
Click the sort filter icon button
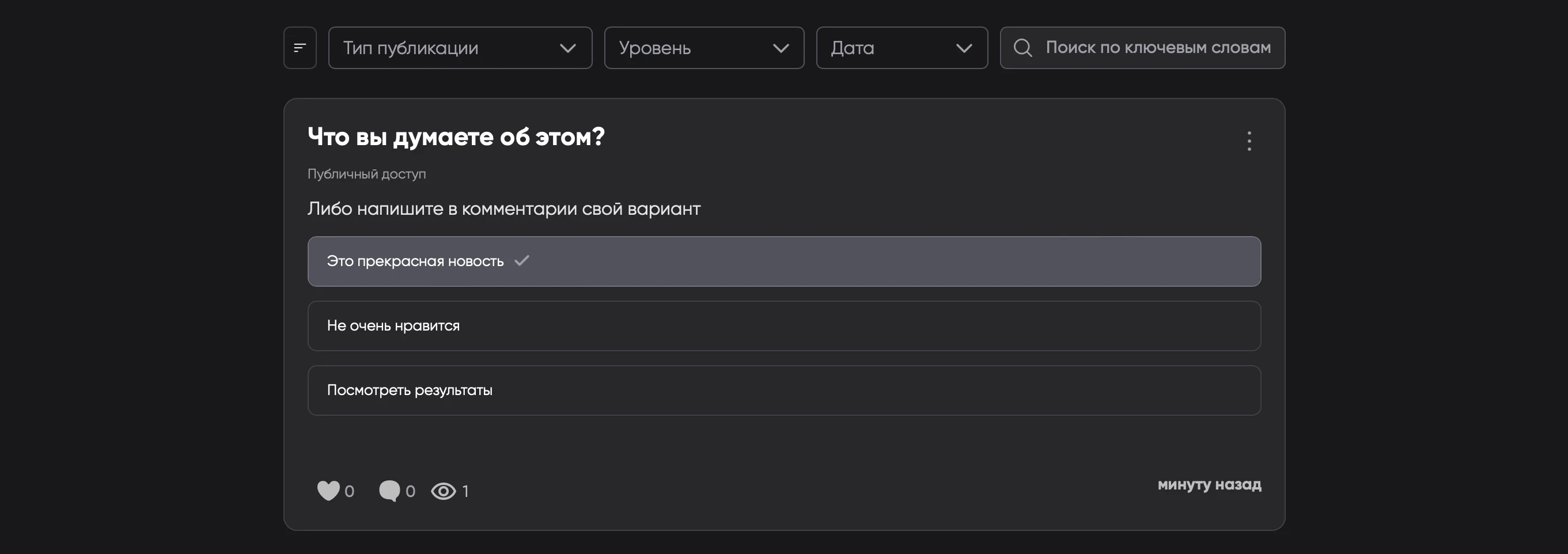point(300,47)
